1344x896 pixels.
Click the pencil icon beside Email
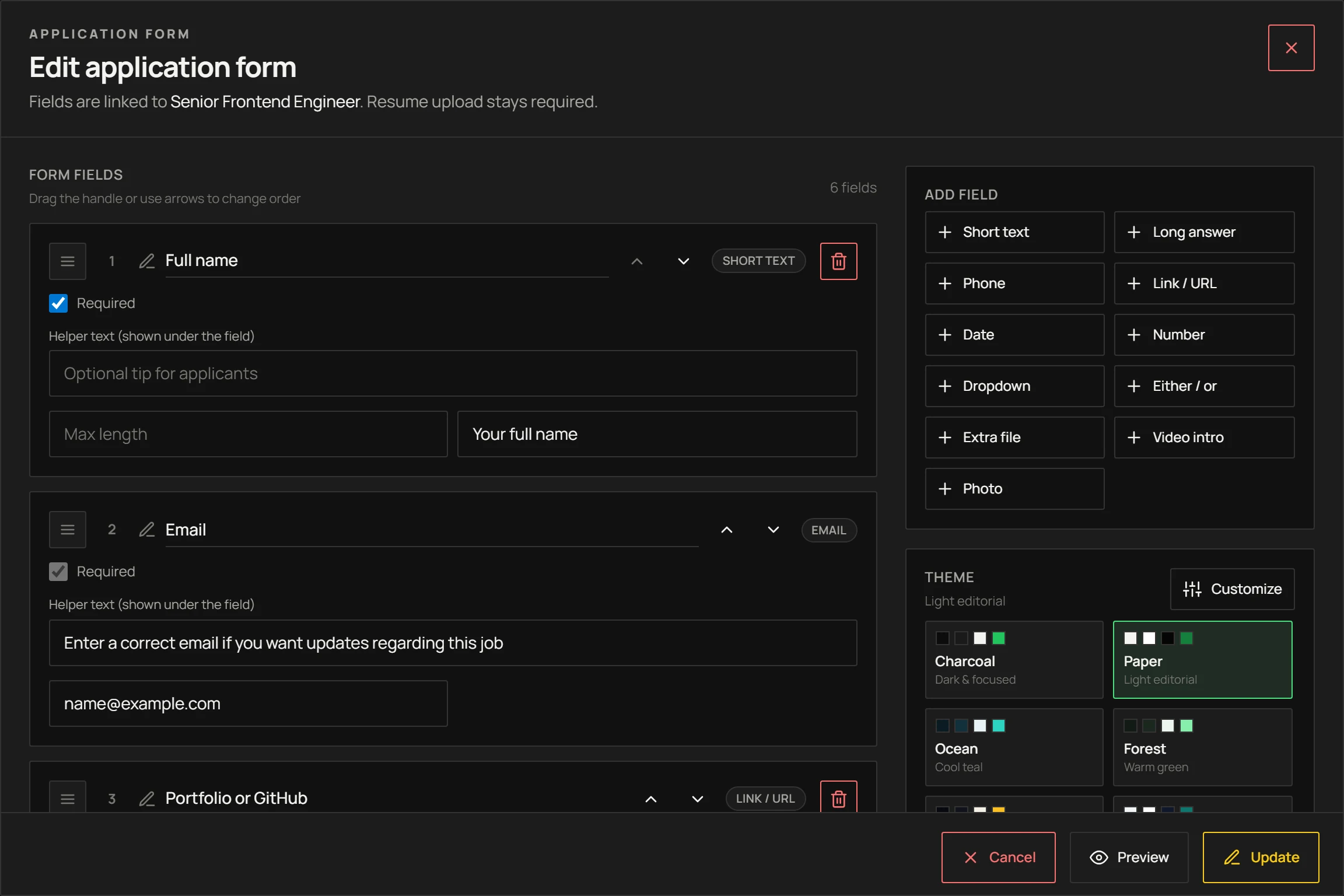coord(147,529)
